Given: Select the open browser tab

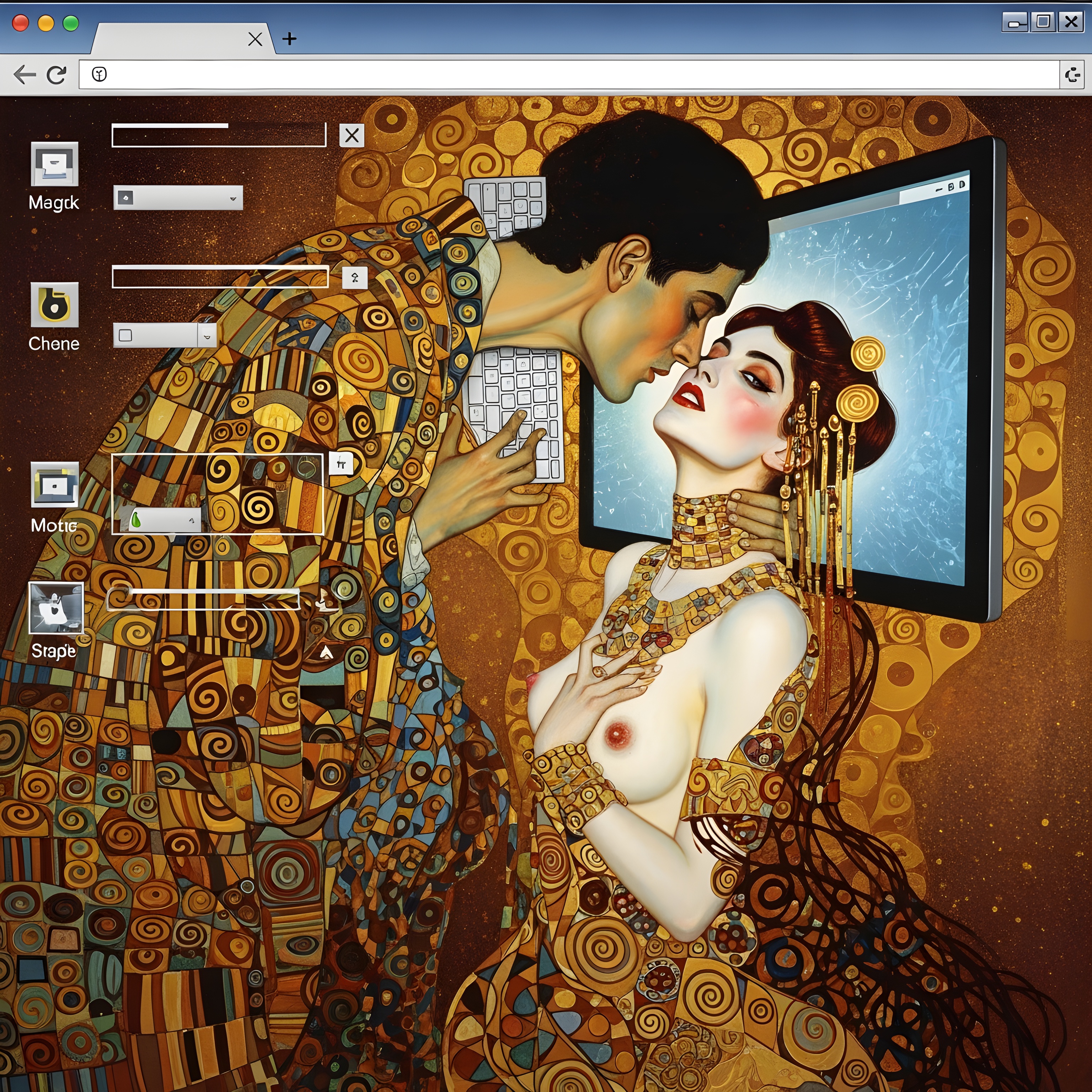Looking at the screenshot, I should click(x=170, y=39).
